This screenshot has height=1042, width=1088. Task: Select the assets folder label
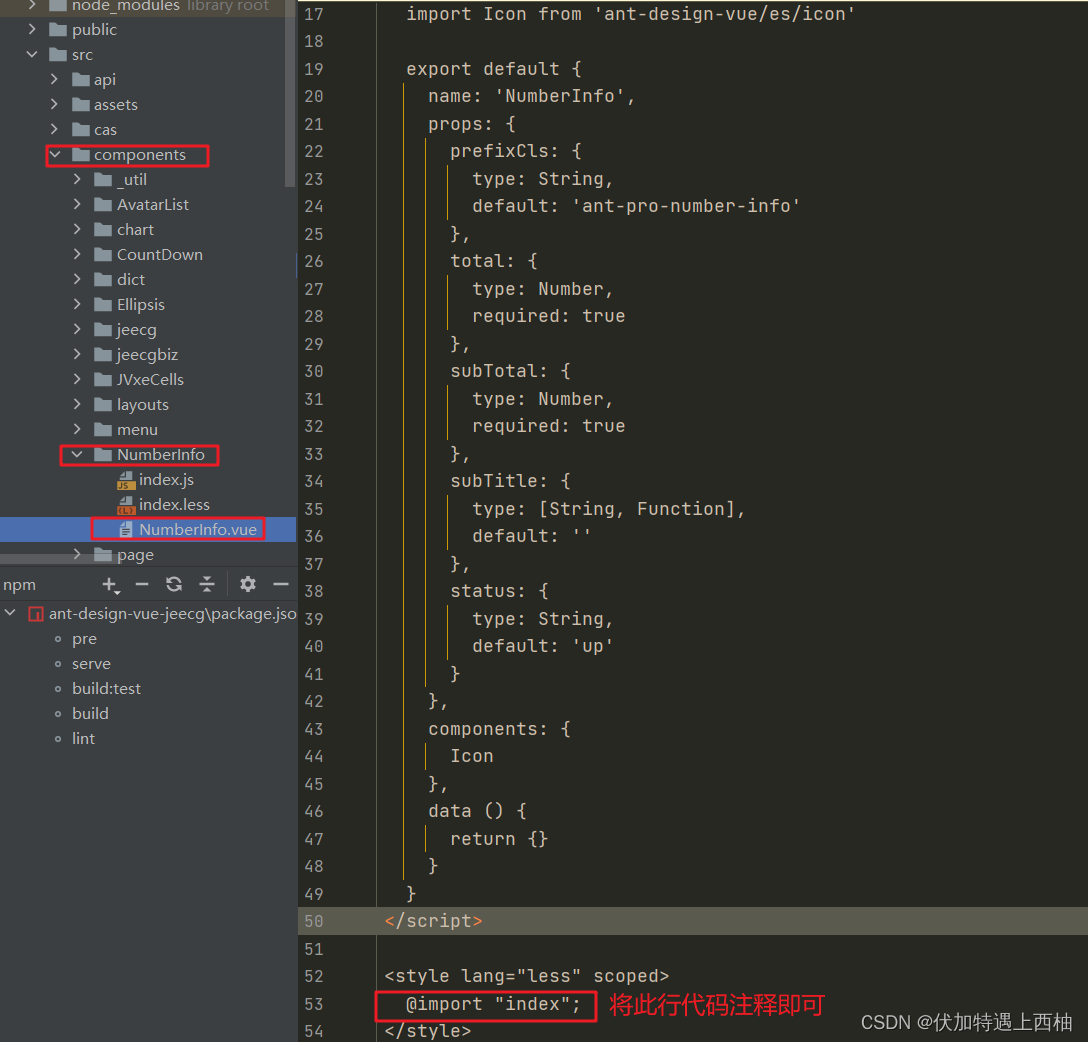(116, 104)
